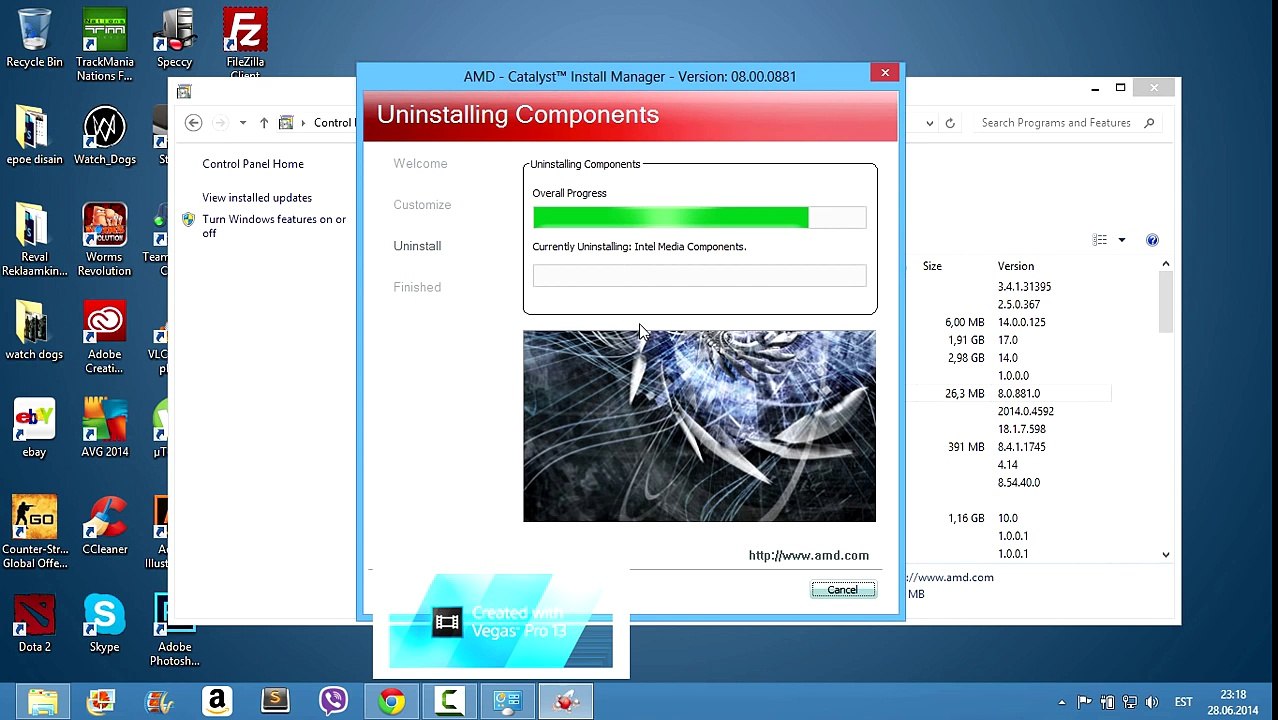The height and width of the screenshot is (720, 1278).
Task: Open address bar history dropdown
Action: click(930, 123)
